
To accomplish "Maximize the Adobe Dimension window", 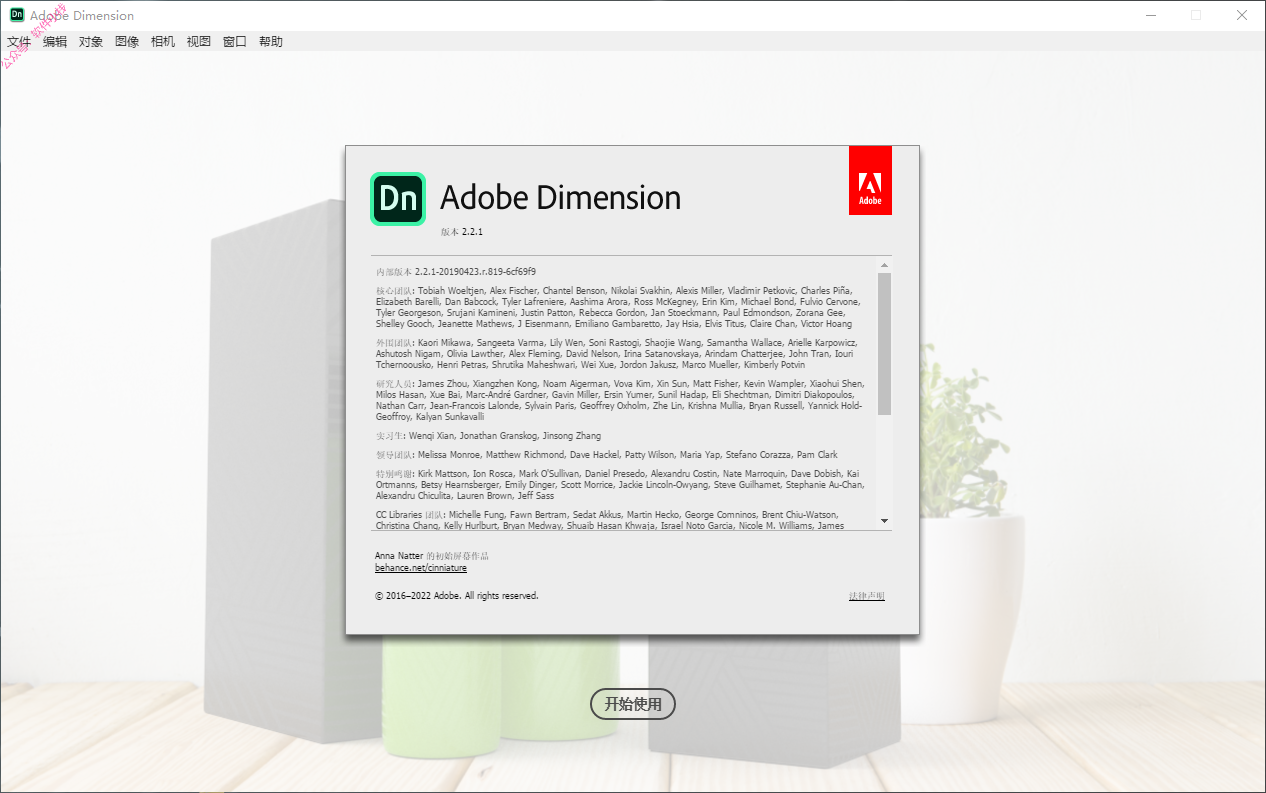I will point(1196,15).
